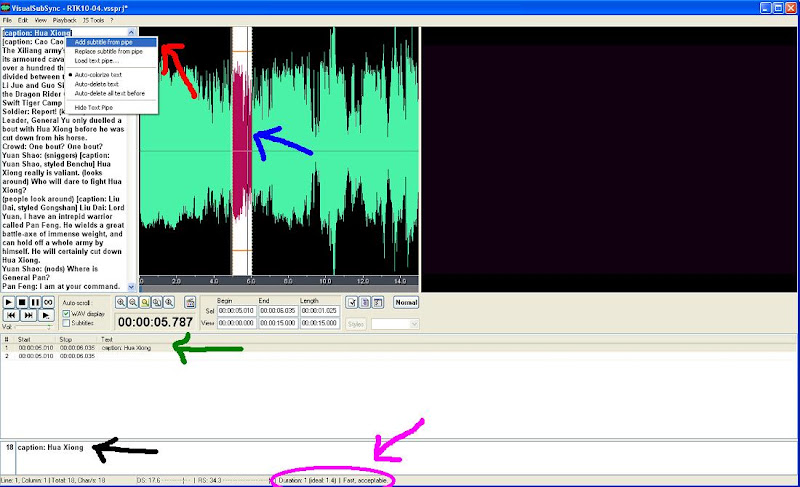Choose Auto-delete all text before
The image size is (800, 487).
pos(111,93)
